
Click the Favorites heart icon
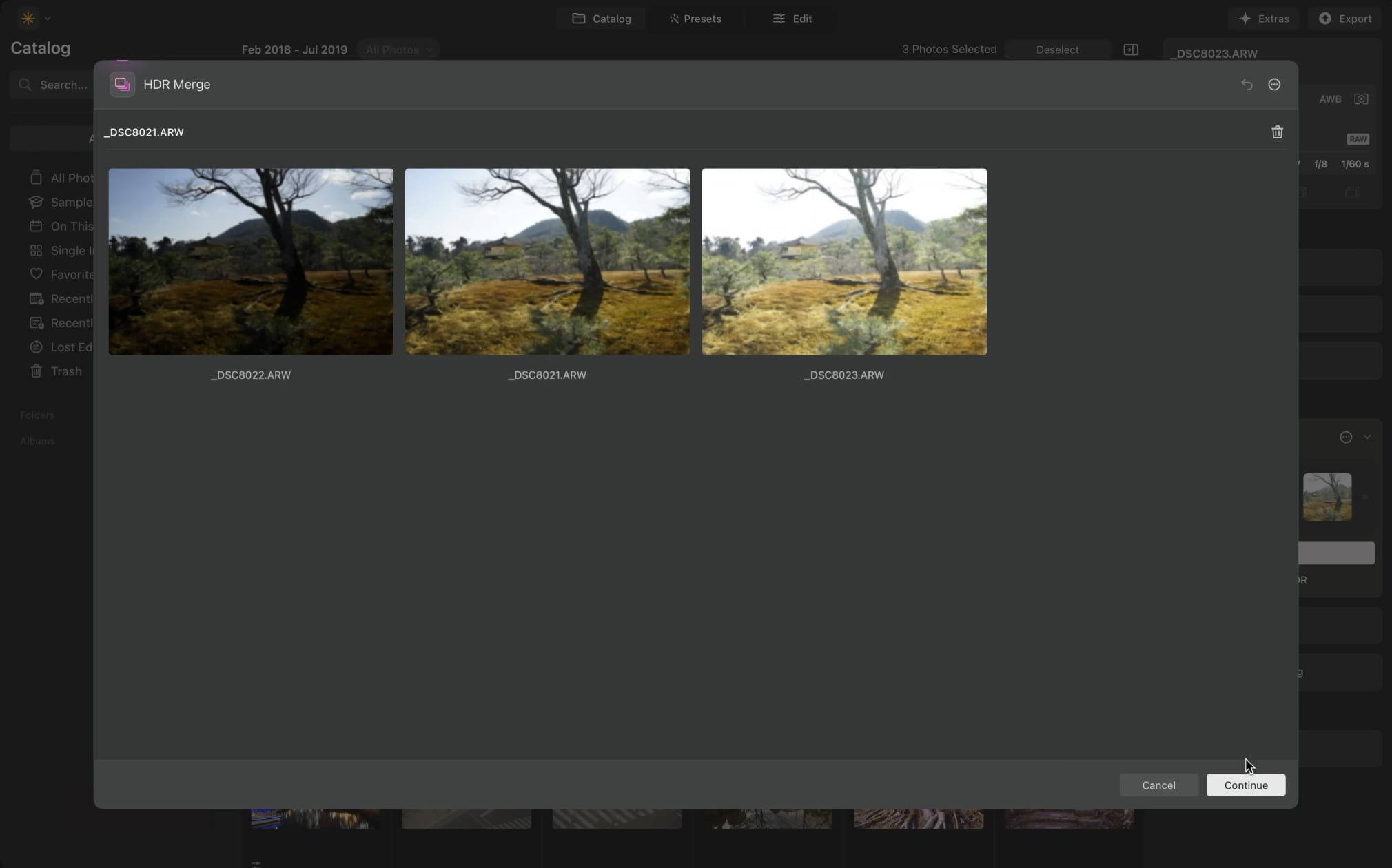click(x=36, y=274)
